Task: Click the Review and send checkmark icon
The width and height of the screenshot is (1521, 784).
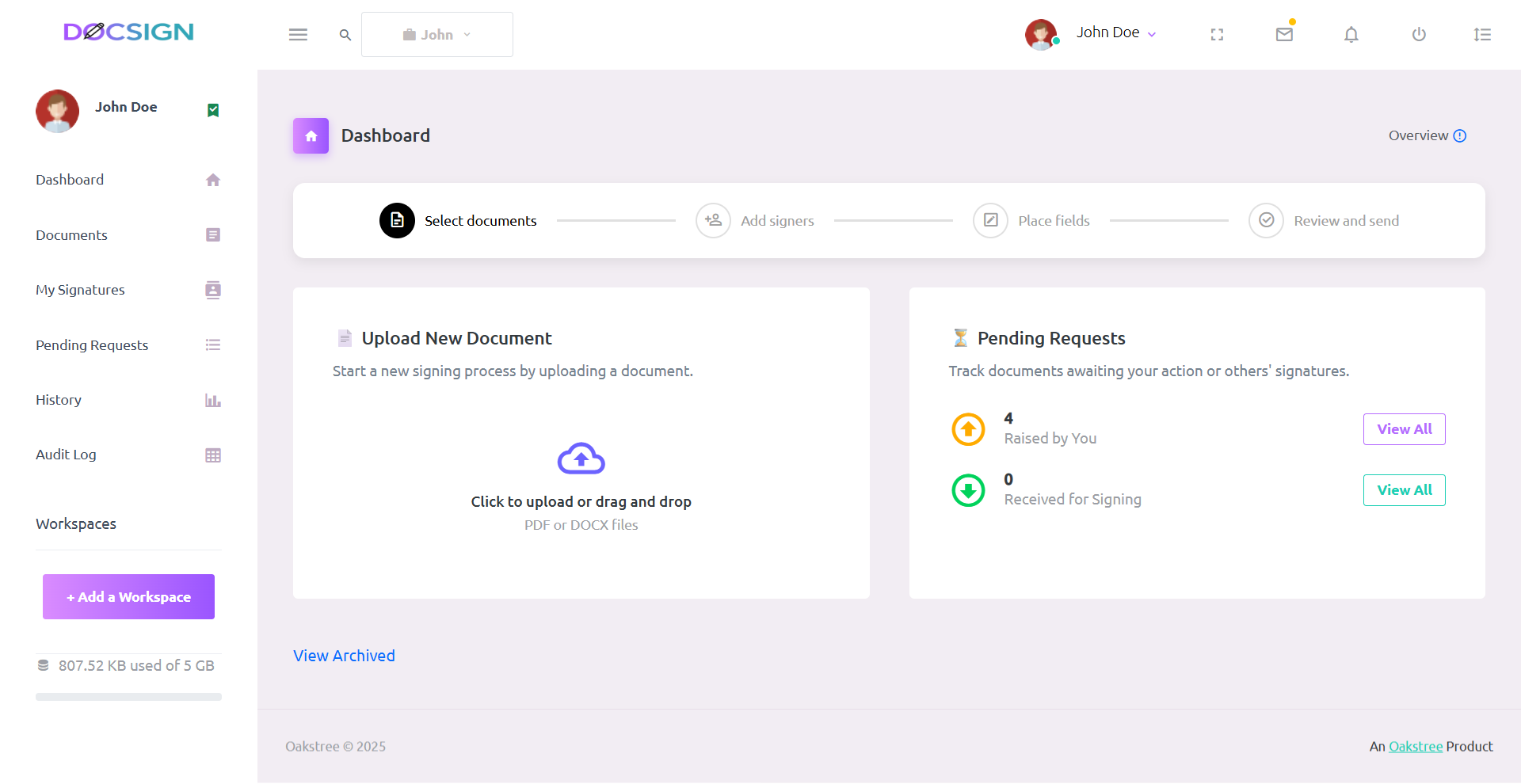Action: click(x=1266, y=220)
